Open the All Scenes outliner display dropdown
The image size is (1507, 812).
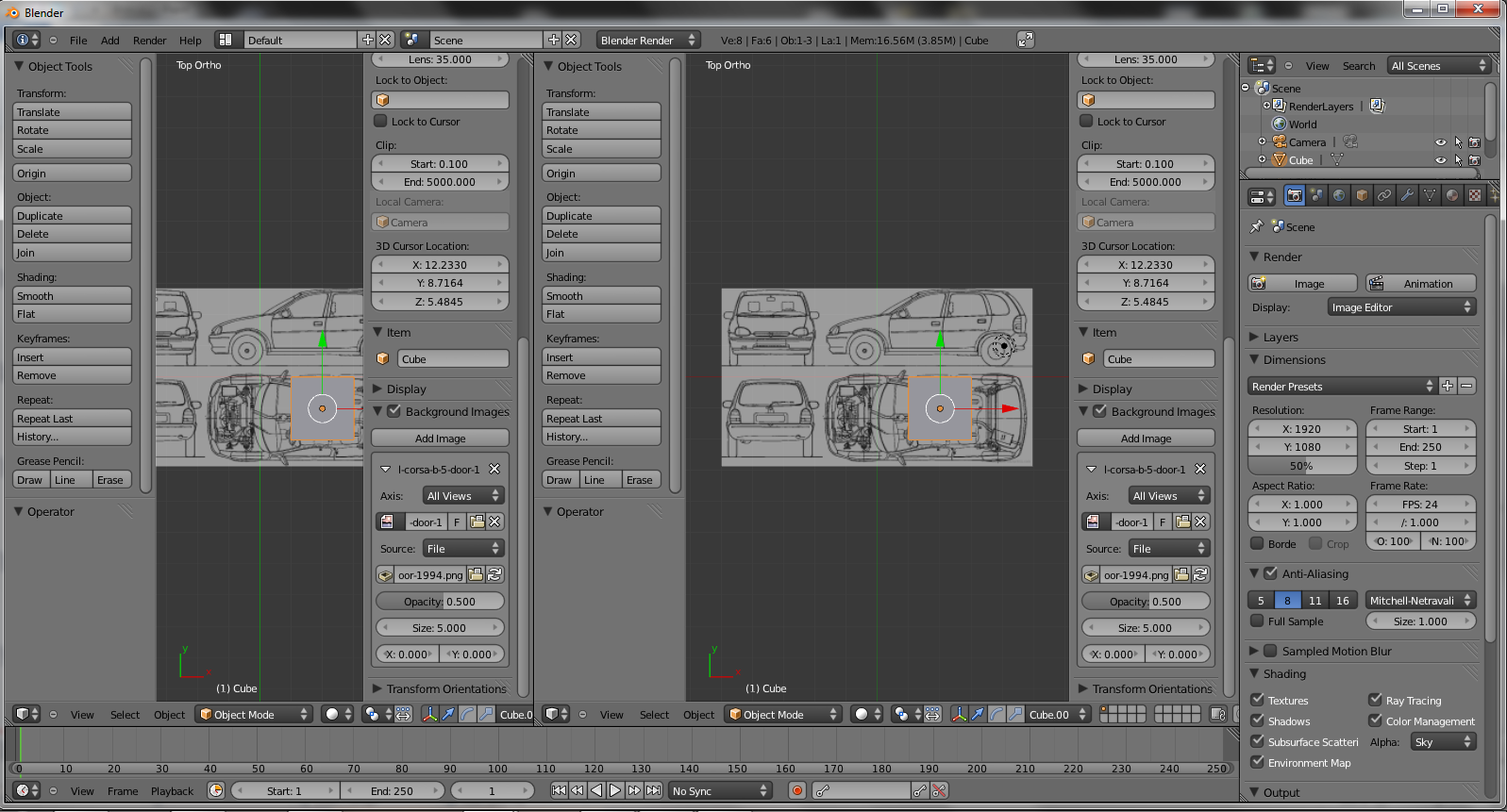(x=1438, y=65)
